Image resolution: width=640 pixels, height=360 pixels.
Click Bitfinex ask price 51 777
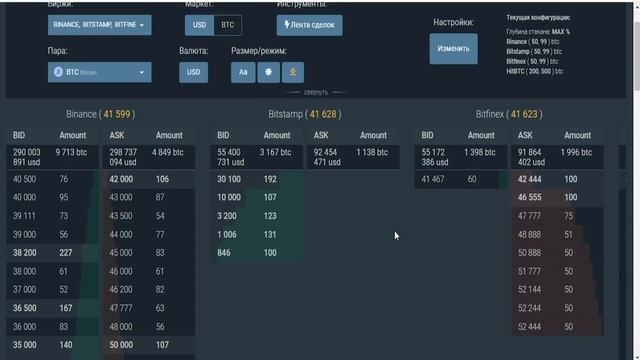529,271
